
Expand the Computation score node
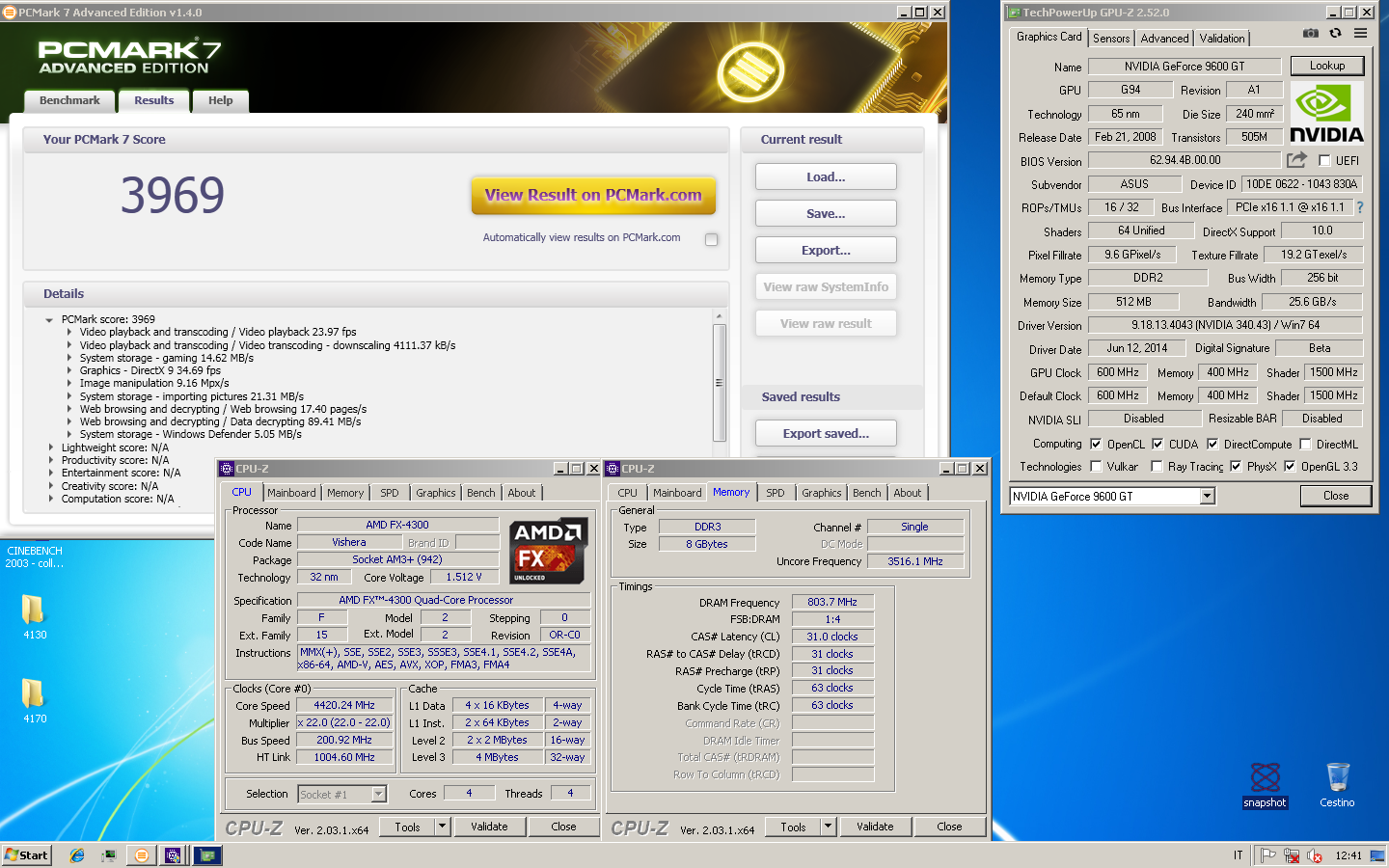point(51,499)
